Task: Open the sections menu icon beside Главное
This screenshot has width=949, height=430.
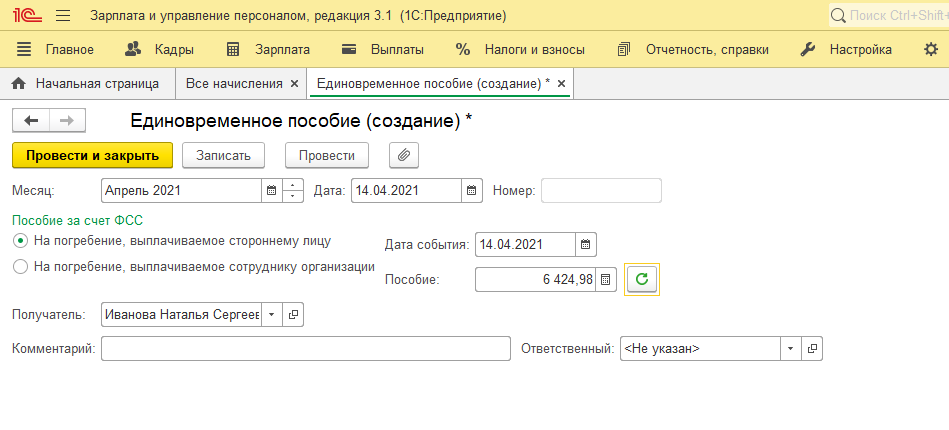Action: [24, 50]
